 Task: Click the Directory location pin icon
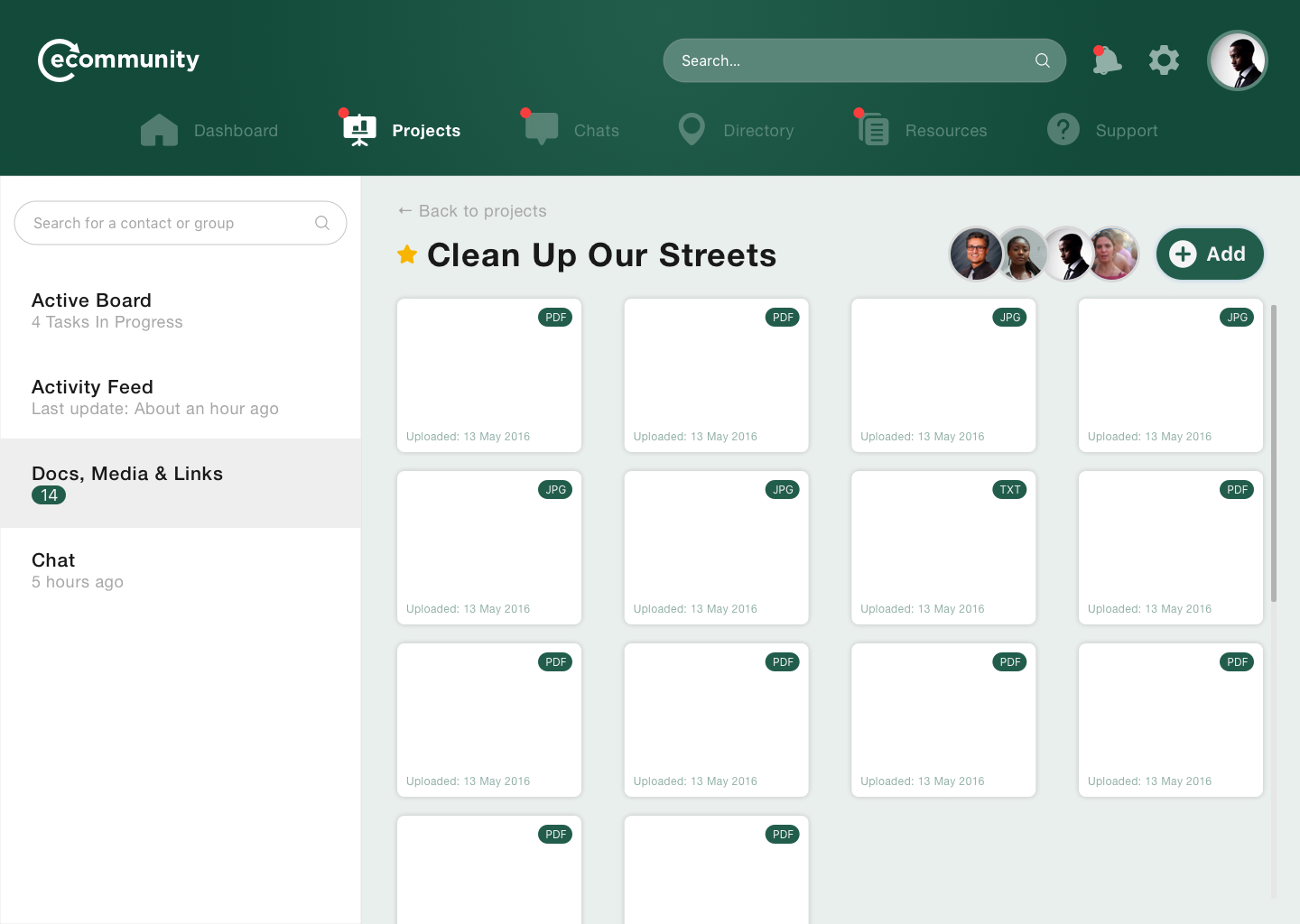pos(692,130)
